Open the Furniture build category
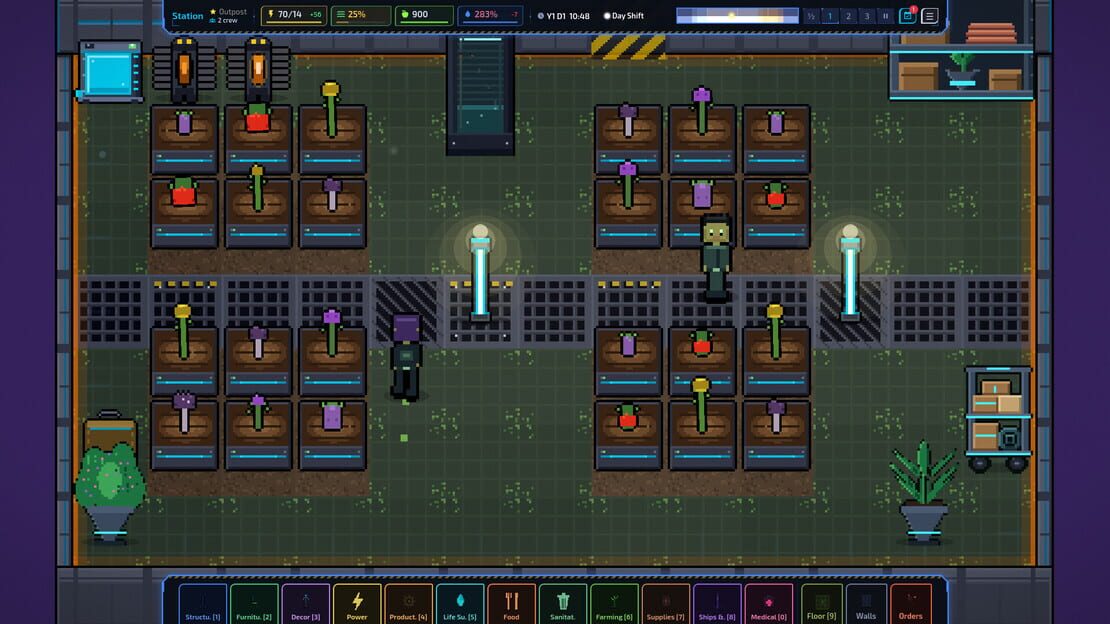 click(254, 603)
